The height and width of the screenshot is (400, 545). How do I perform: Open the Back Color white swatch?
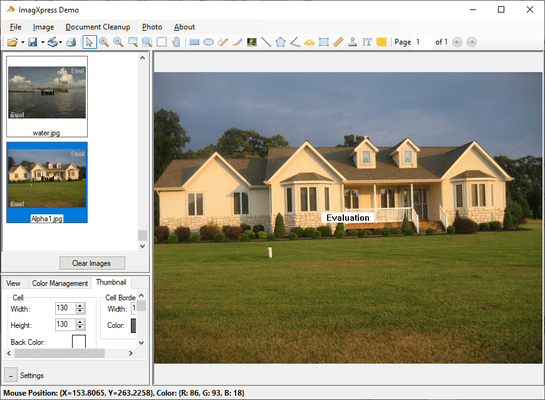click(79, 342)
